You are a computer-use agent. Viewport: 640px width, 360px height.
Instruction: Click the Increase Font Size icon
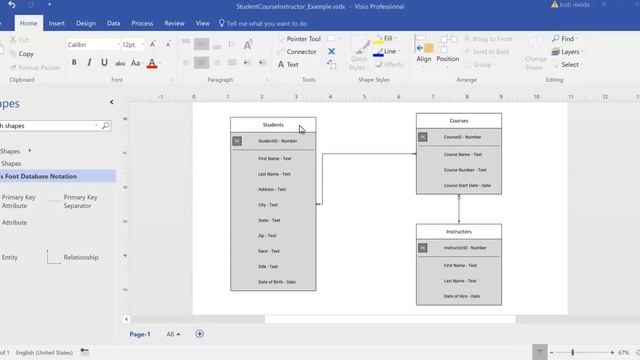(x=153, y=44)
